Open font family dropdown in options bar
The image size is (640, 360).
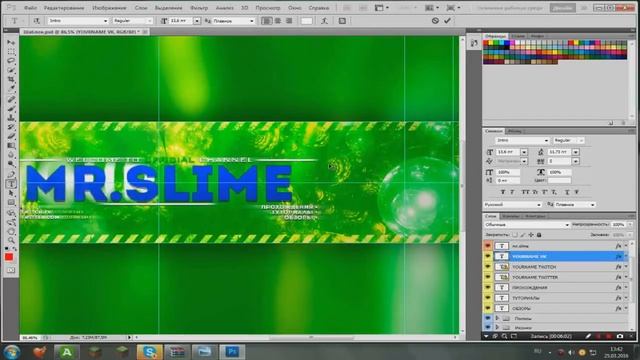tap(105, 21)
